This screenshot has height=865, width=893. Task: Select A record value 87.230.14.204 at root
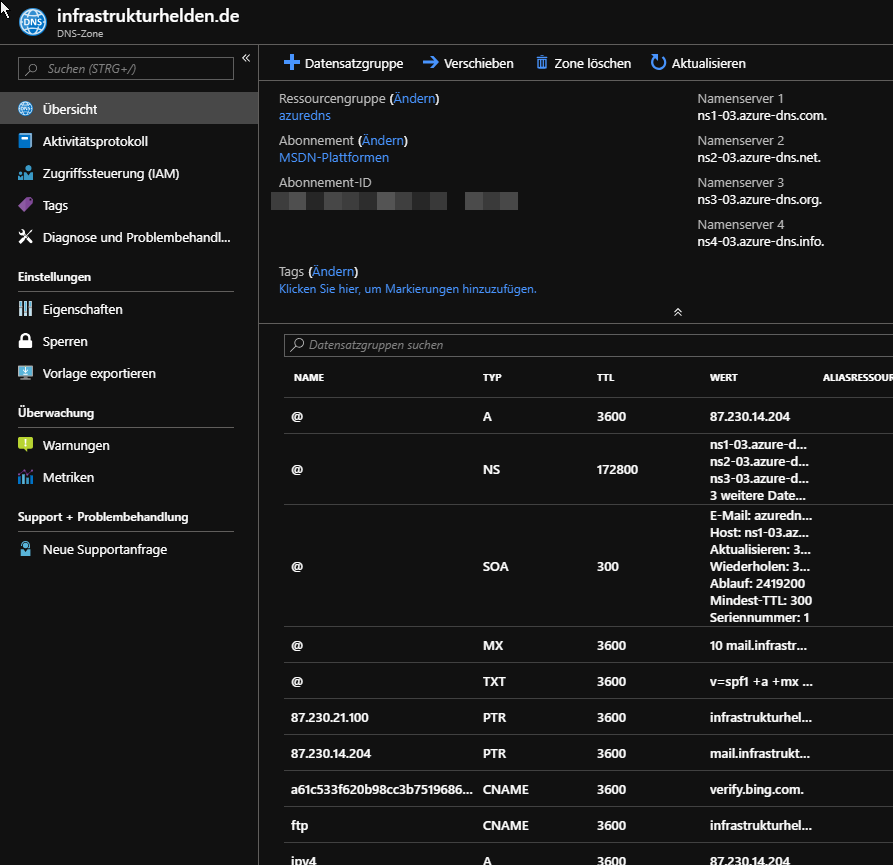pos(749,416)
